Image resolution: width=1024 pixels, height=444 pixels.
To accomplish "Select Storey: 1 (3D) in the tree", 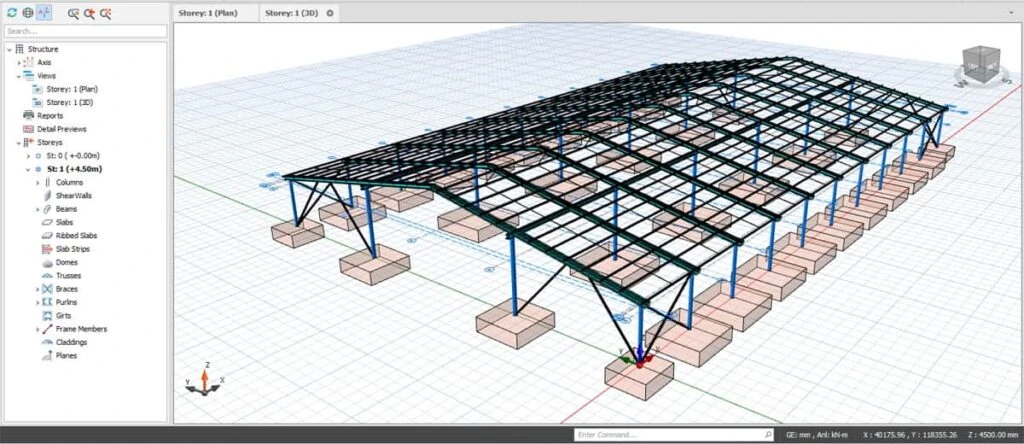I will coord(71,103).
